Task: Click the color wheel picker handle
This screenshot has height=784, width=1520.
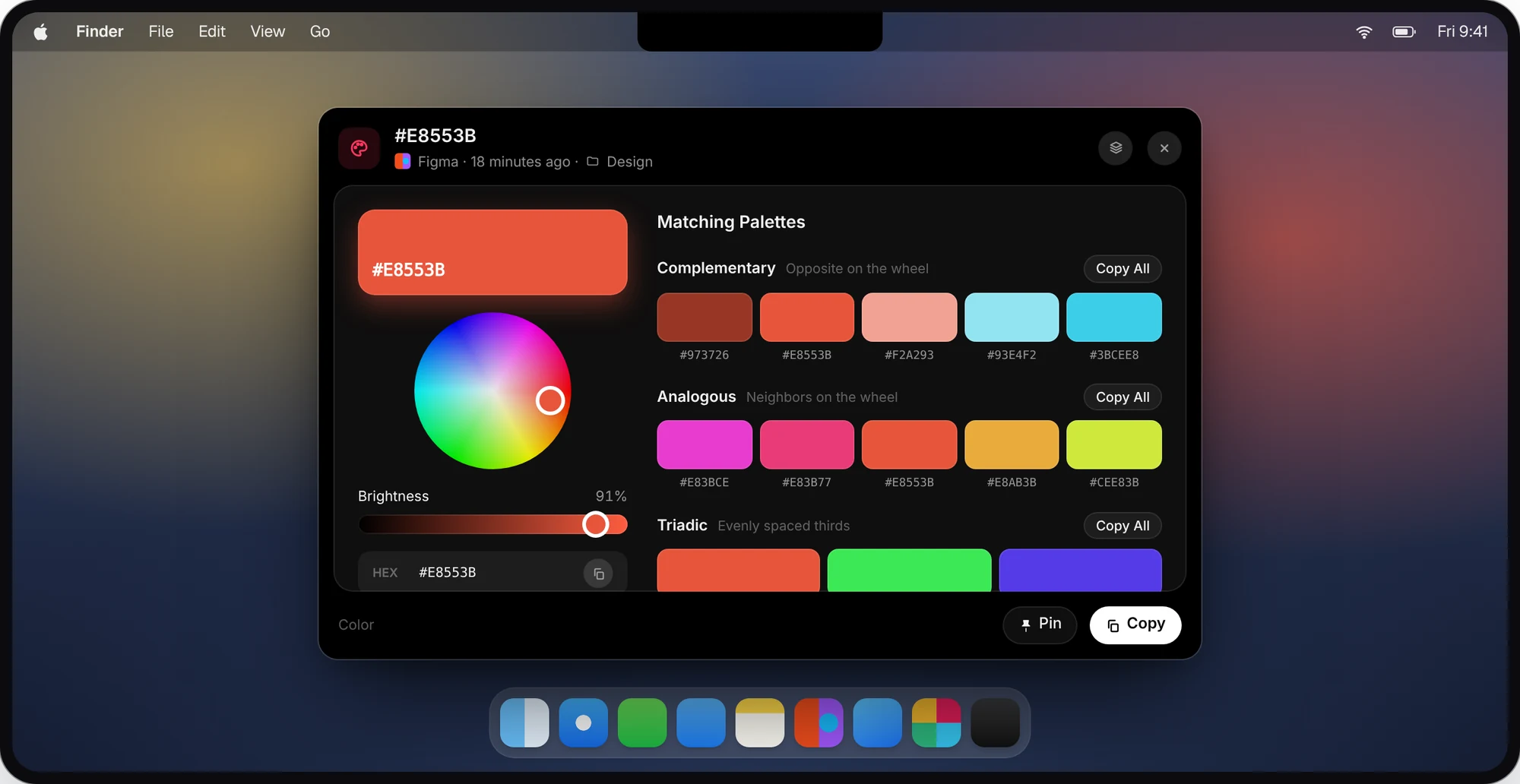Action: click(x=550, y=400)
